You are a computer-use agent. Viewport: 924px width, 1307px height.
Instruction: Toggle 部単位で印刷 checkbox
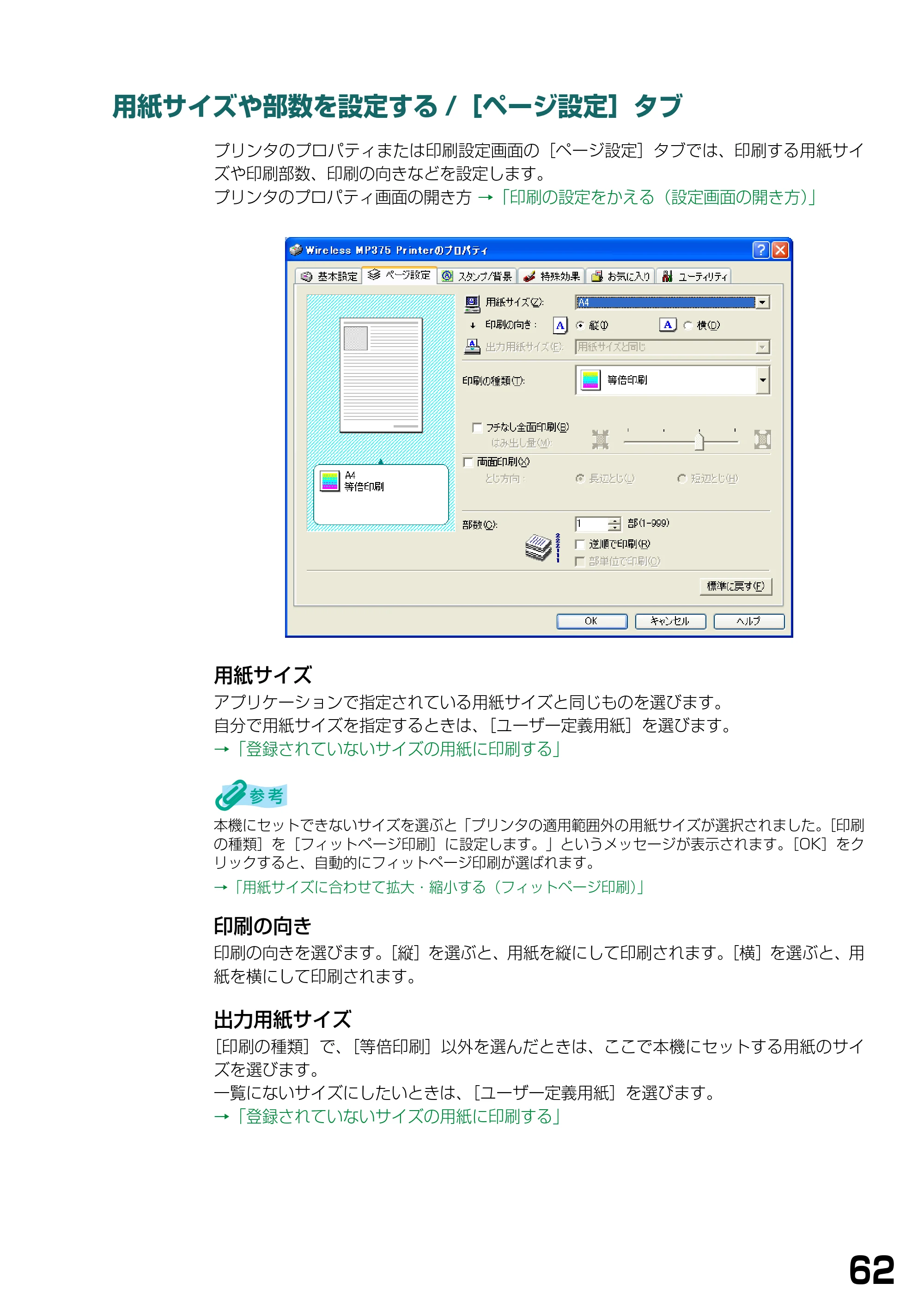[580, 562]
